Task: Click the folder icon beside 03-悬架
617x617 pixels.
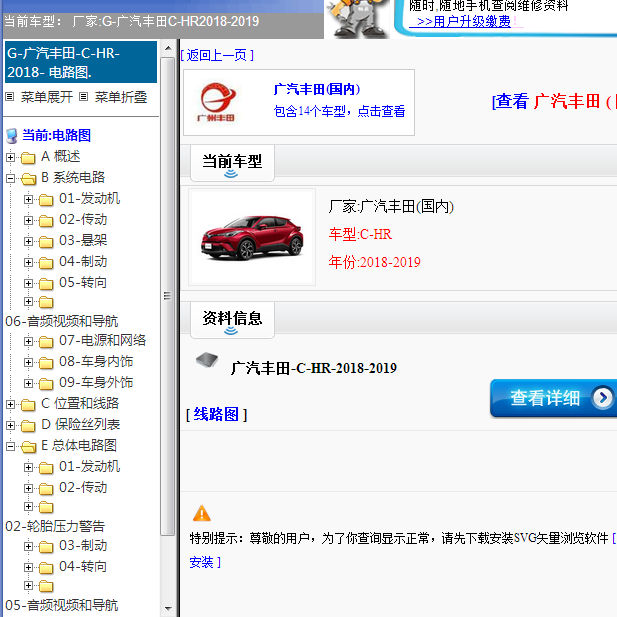Action: click(x=46, y=242)
